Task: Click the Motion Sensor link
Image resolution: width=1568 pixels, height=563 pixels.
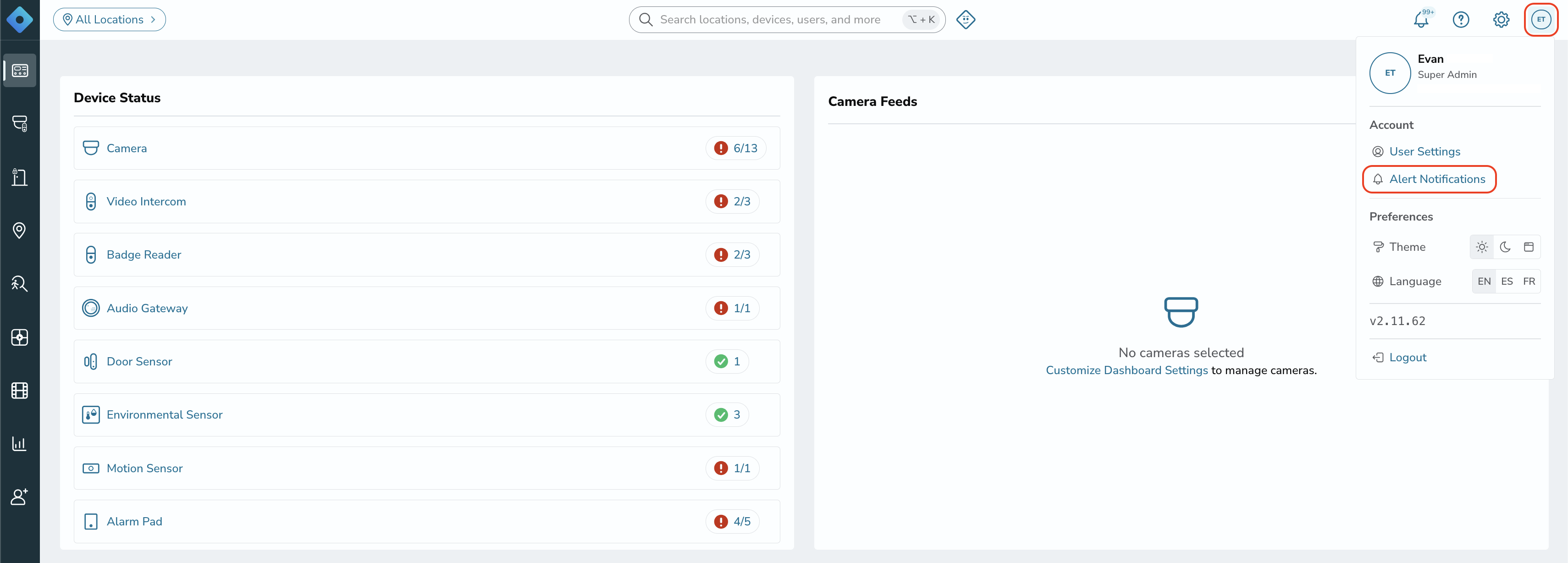Action: [144, 468]
